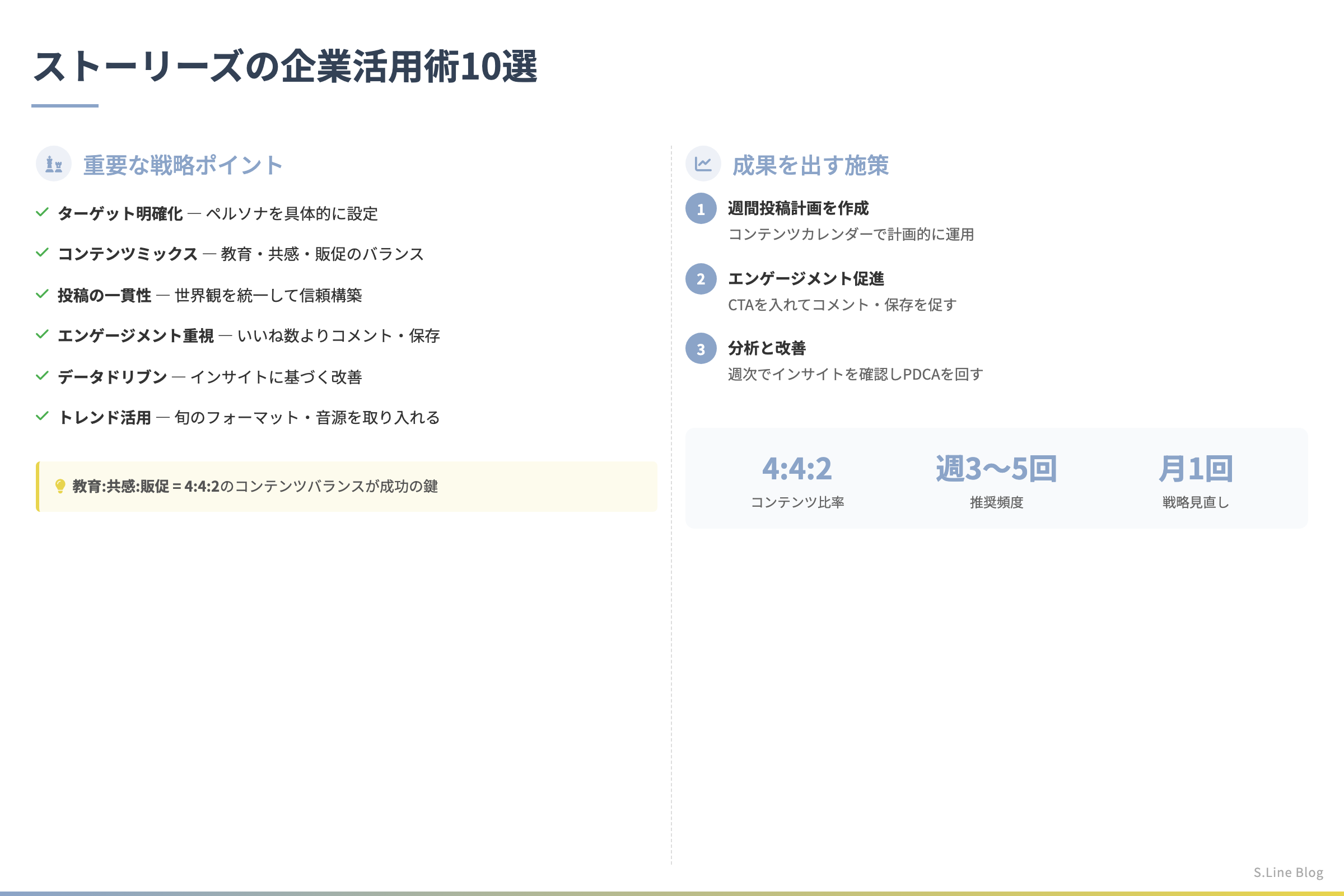Click the callout text 教育:共感:販促 = 4:4:2
Screen dimensions: 1344x896
[146, 486]
